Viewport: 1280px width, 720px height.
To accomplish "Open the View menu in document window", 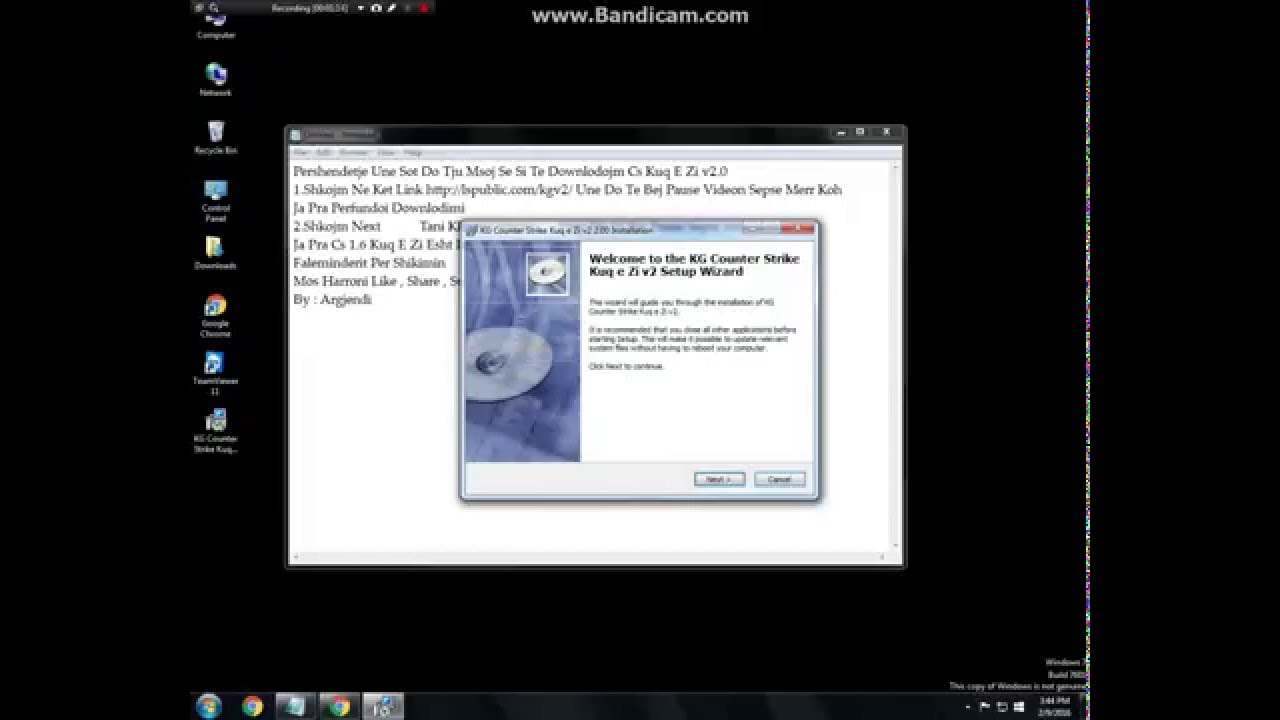I will 386,153.
